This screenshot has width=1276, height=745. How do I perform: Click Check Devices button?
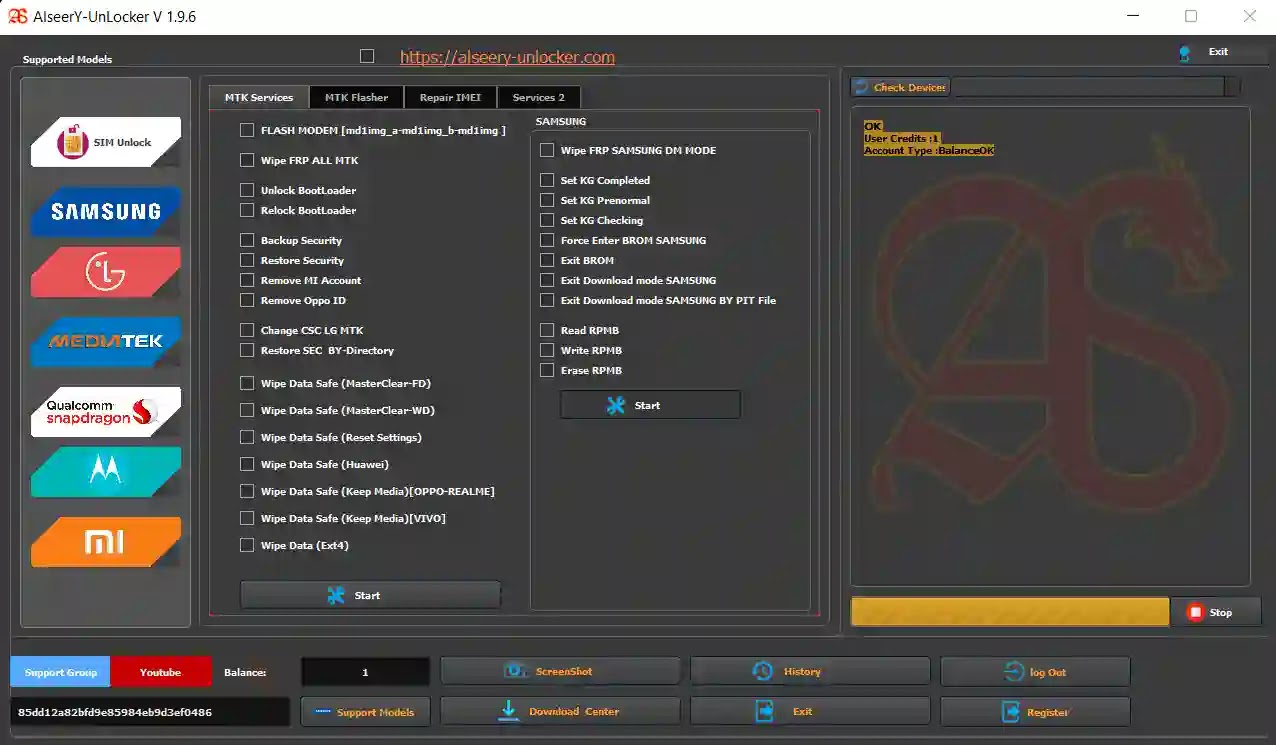point(900,87)
